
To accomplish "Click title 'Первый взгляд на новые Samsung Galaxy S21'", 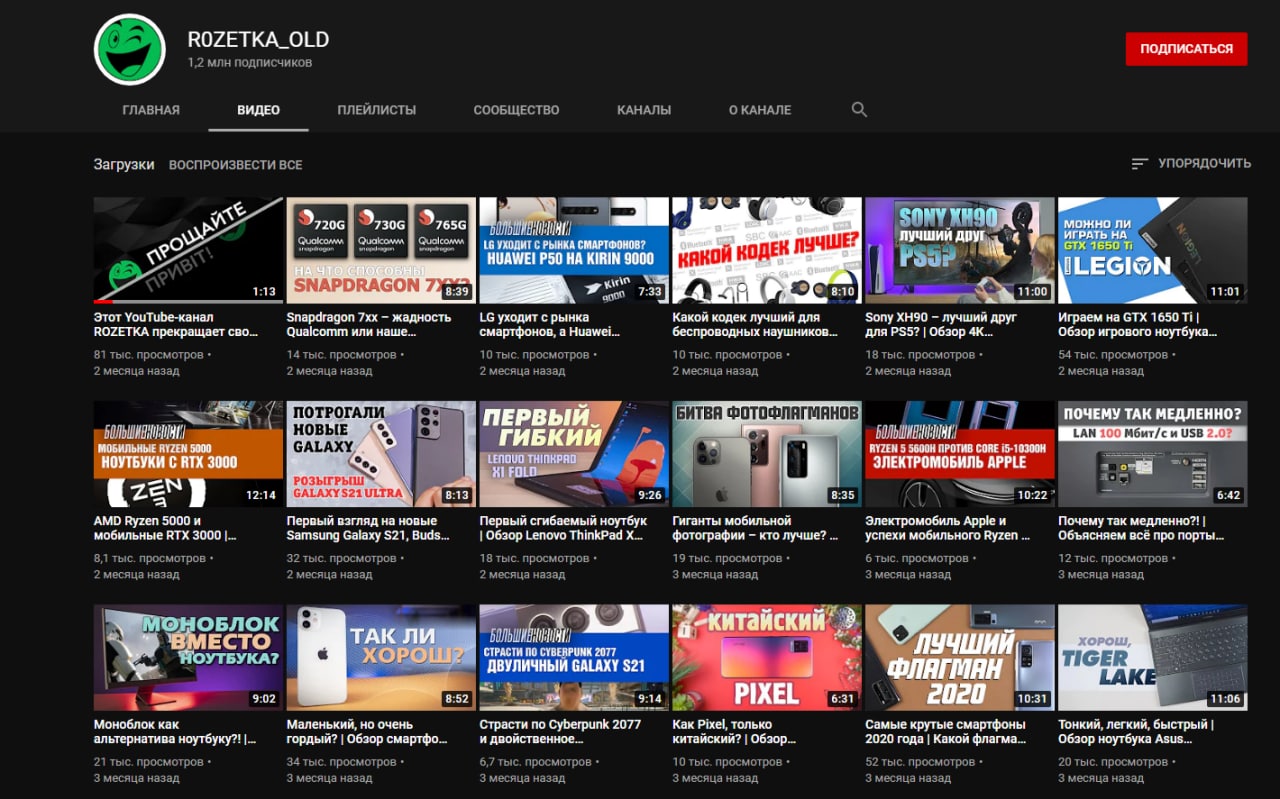I will (x=370, y=528).
